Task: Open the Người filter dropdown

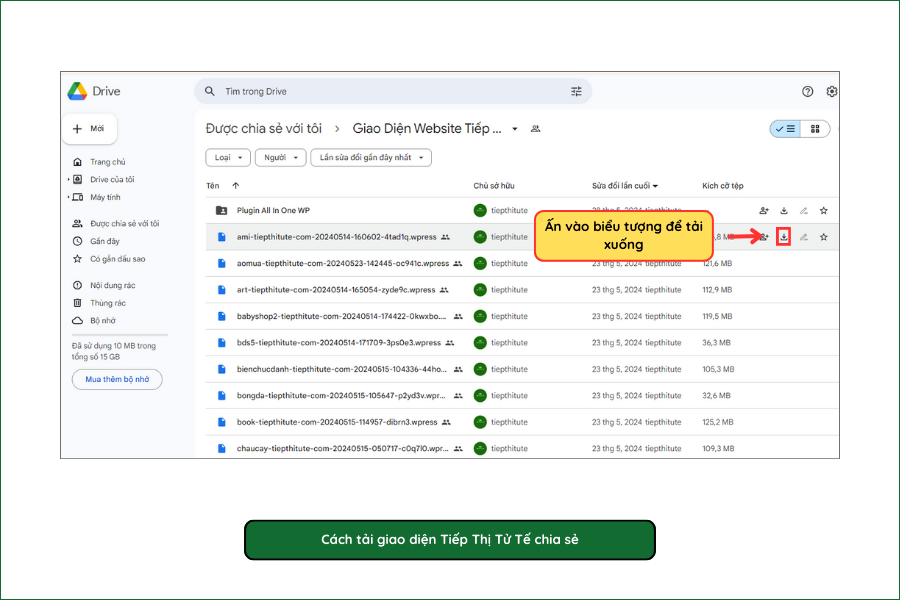Action: [x=281, y=157]
